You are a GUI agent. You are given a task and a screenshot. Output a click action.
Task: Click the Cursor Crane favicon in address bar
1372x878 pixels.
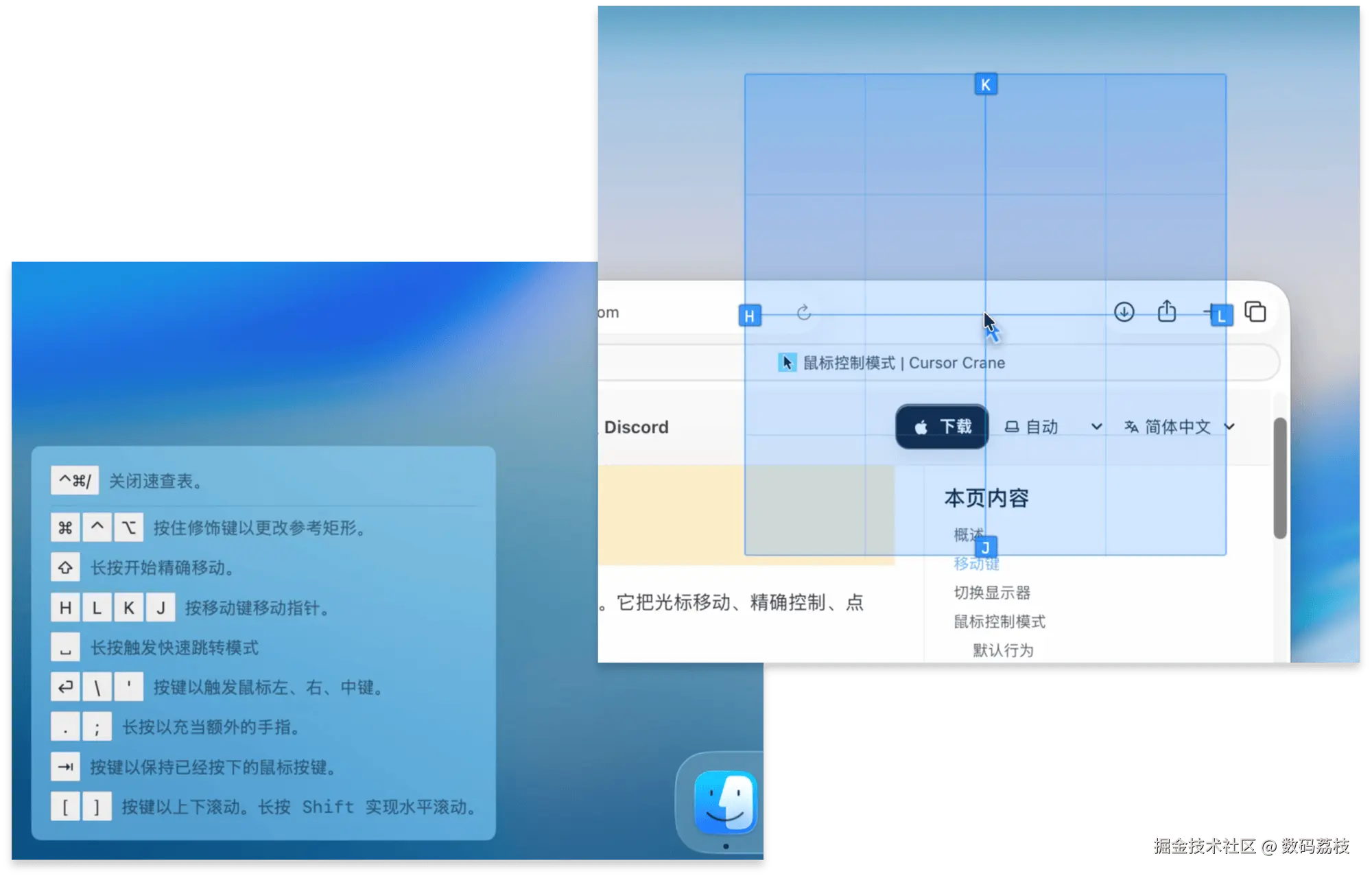787,362
